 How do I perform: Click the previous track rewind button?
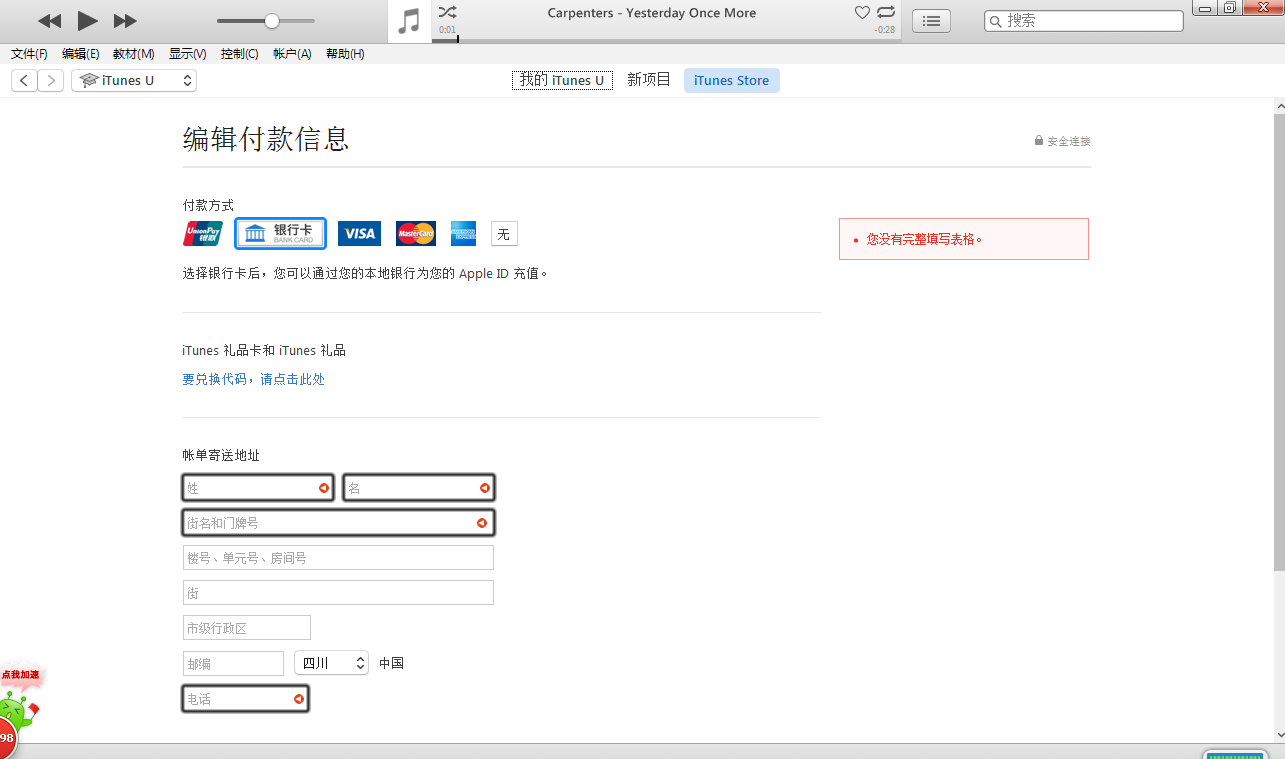49,21
